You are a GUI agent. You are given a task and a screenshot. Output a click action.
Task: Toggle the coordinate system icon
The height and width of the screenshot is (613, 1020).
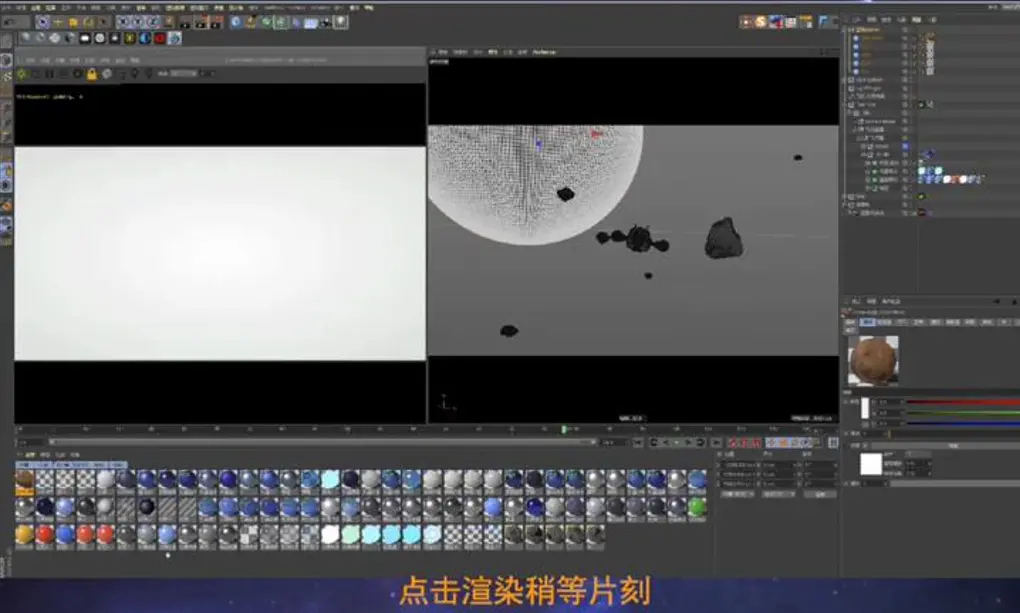click(x=168, y=22)
